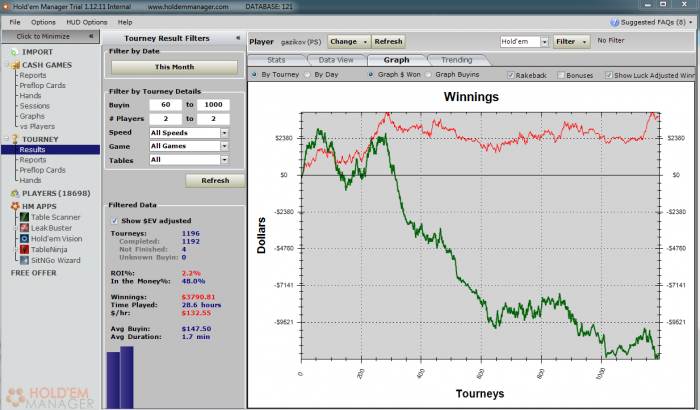
Task: Open the Options menu
Action: tap(43, 22)
